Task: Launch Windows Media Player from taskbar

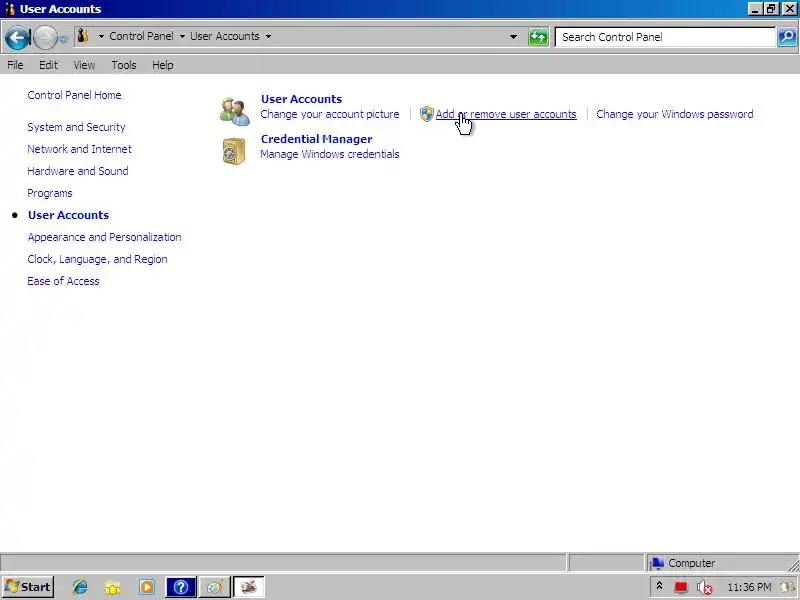Action: [147, 587]
